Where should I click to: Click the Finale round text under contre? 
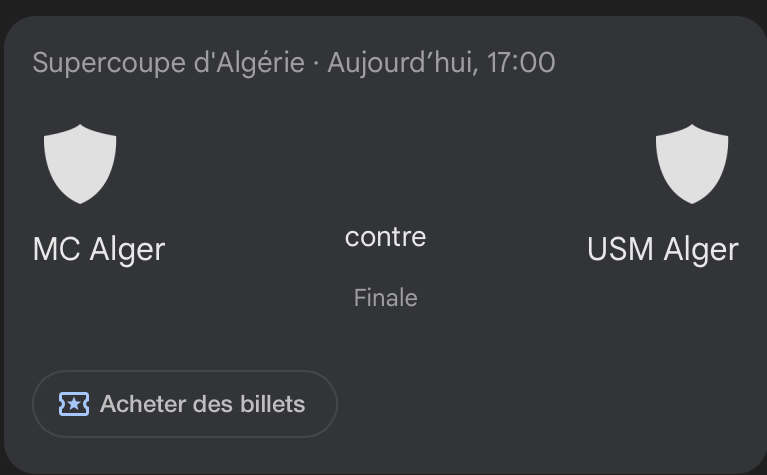(385, 298)
